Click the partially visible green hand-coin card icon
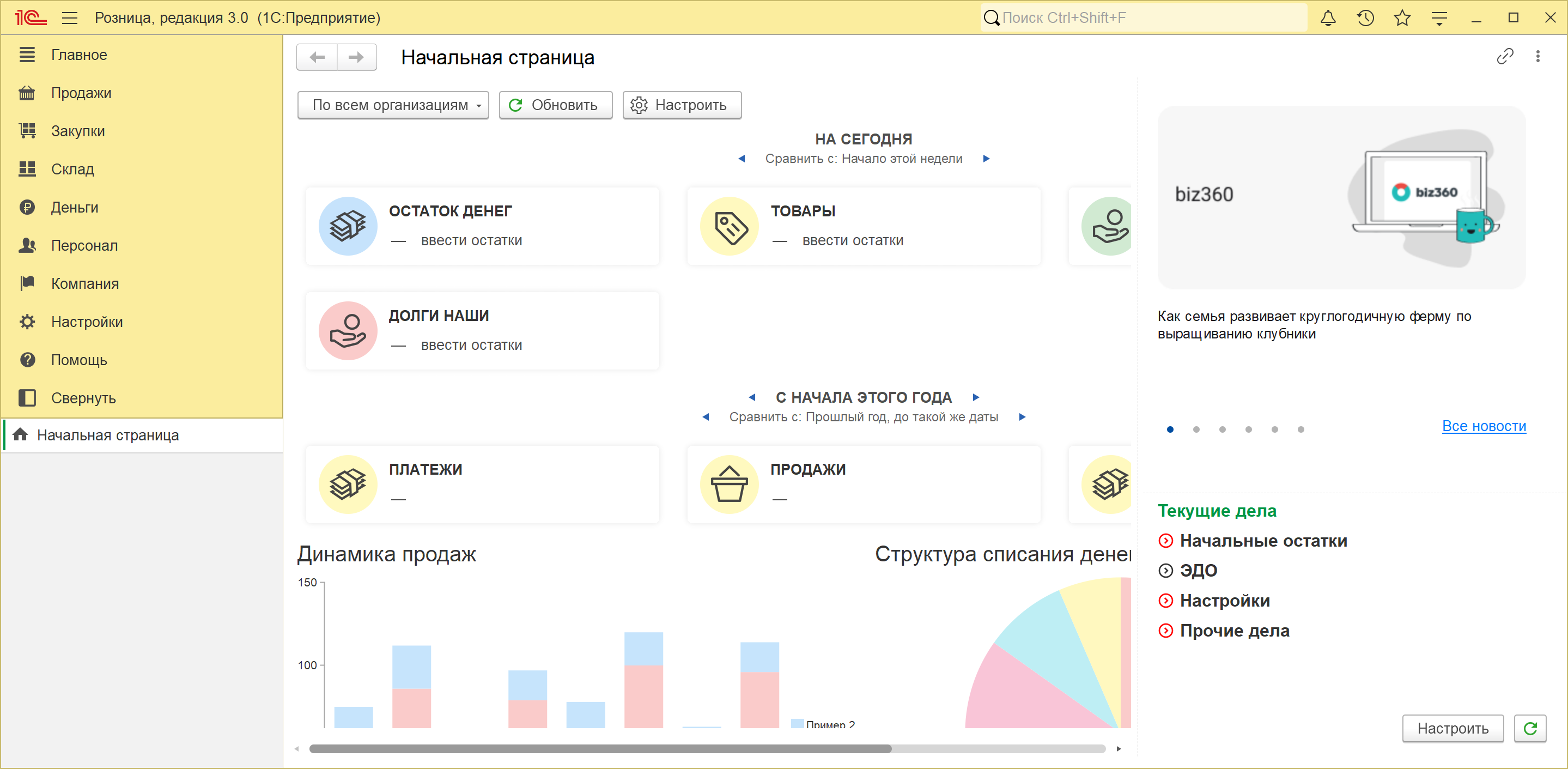Screen dimensions: 1568x769 point(1107,226)
